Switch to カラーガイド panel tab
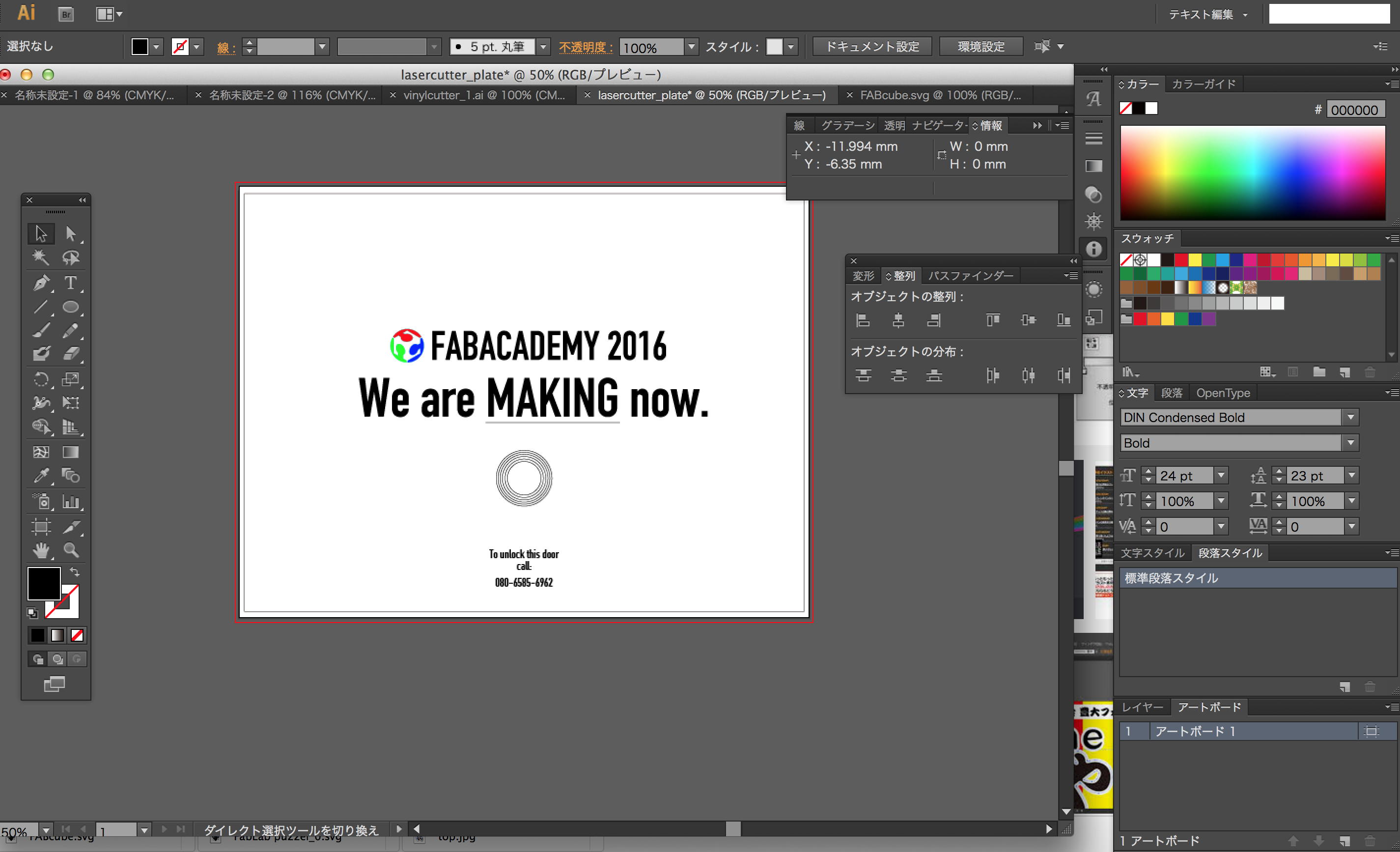Viewport: 1400px width, 852px height. (x=1204, y=84)
